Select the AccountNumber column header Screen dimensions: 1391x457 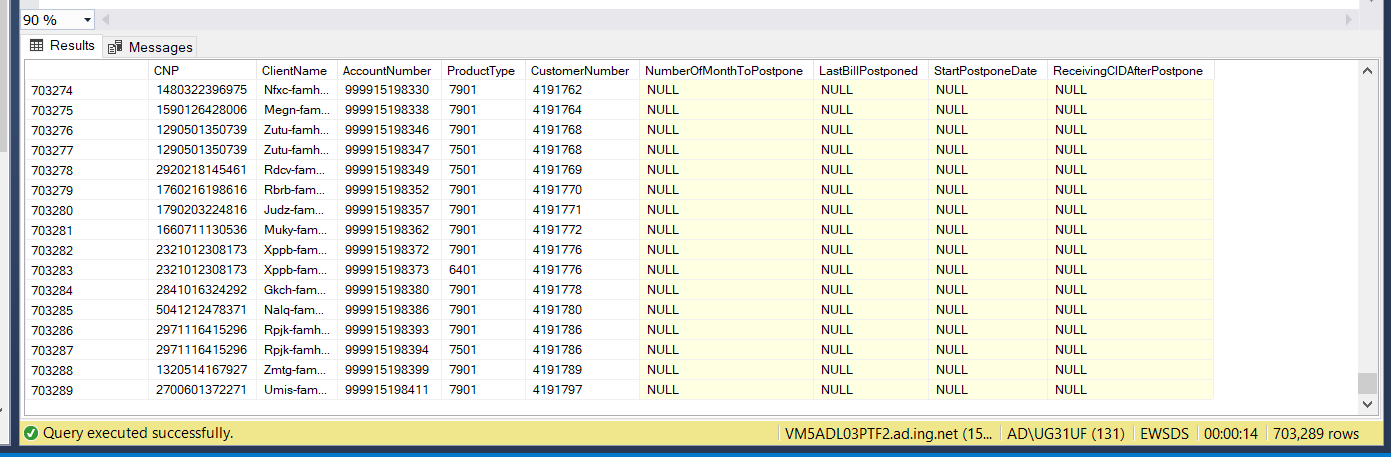point(387,71)
